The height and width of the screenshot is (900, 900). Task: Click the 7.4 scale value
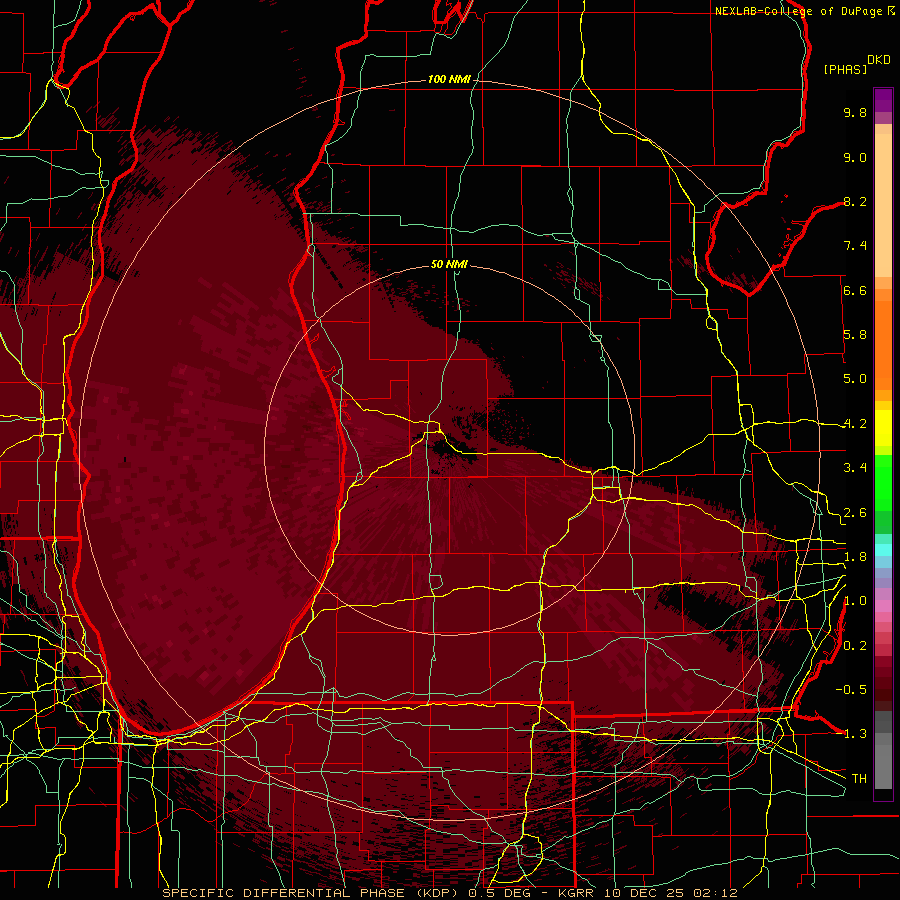855,246
